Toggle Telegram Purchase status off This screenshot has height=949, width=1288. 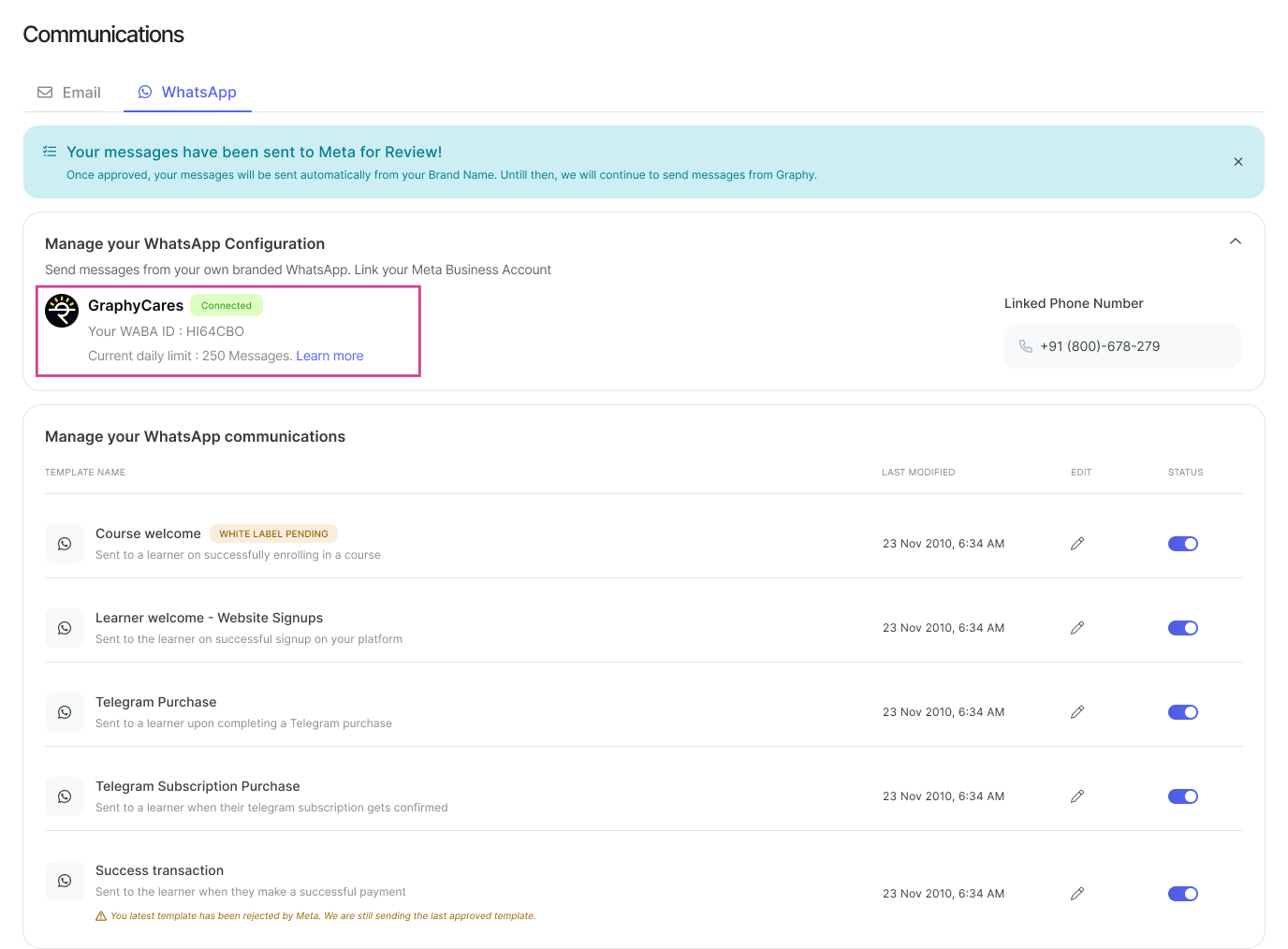click(x=1182, y=712)
